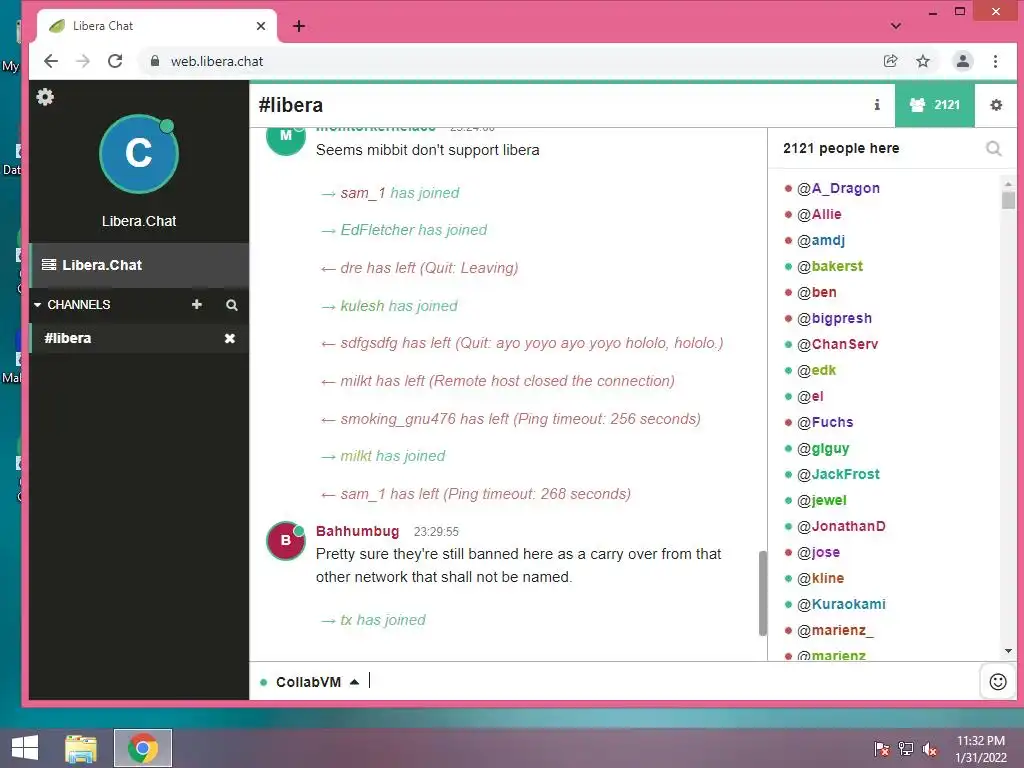The height and width of the screenshot is (768, 1024).
Task: Open the Chrome three-dot menu
Action: [995, 61]
